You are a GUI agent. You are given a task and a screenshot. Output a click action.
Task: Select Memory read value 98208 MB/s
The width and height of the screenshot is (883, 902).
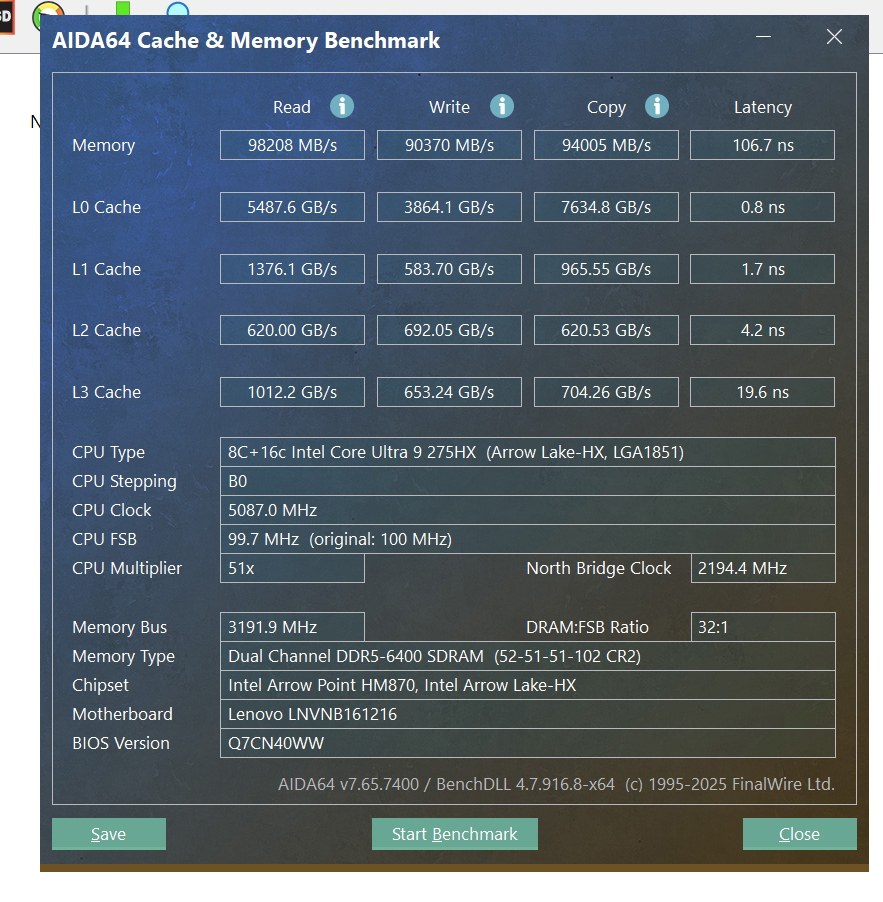coord(292,145)
